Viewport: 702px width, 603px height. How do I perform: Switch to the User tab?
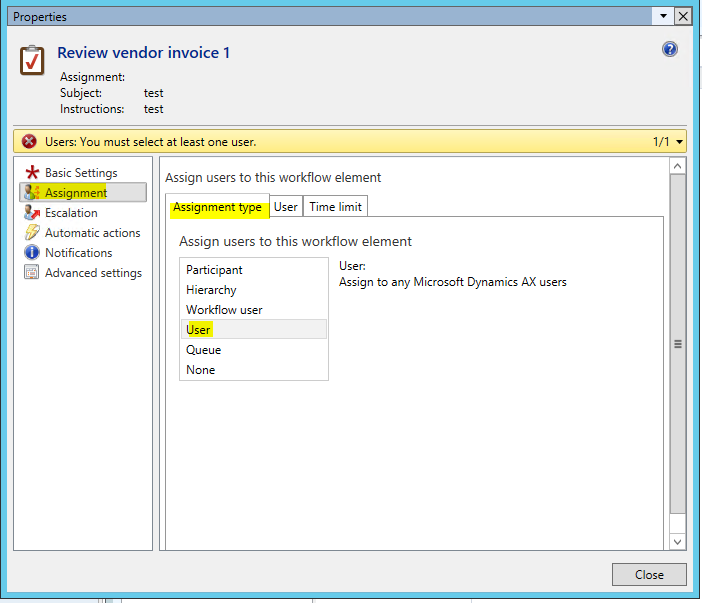point(286,207)
